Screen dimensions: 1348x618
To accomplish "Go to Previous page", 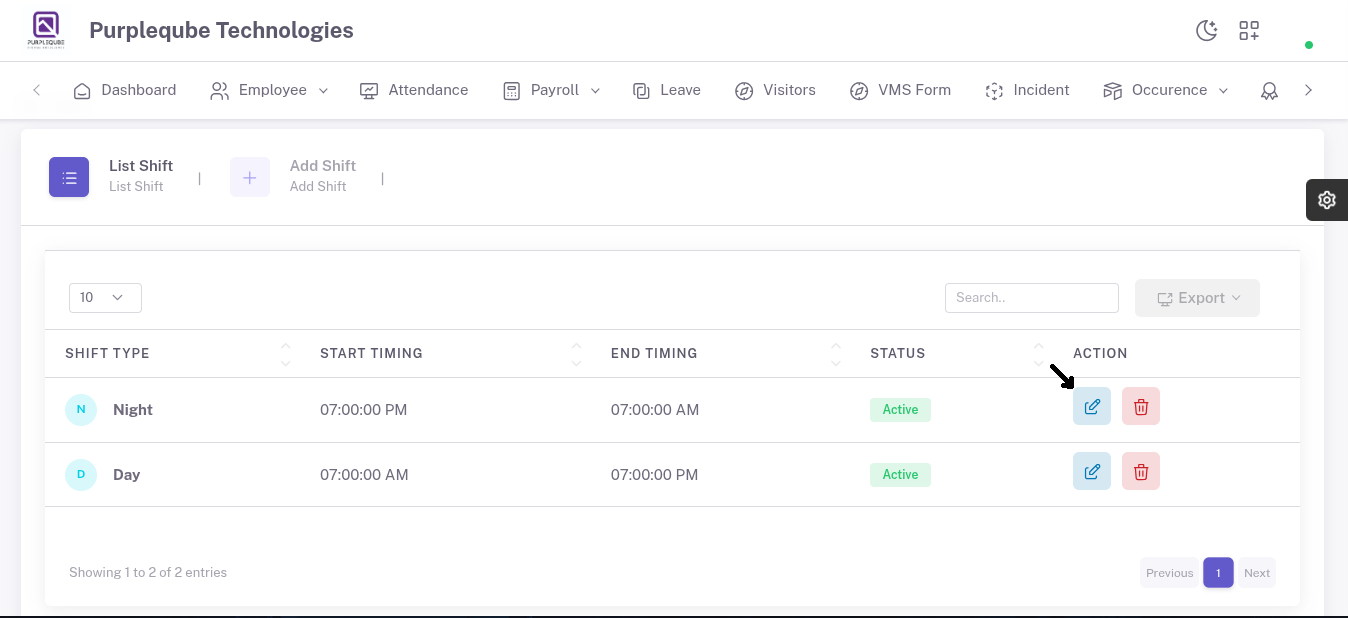I will pos(1169,573).
